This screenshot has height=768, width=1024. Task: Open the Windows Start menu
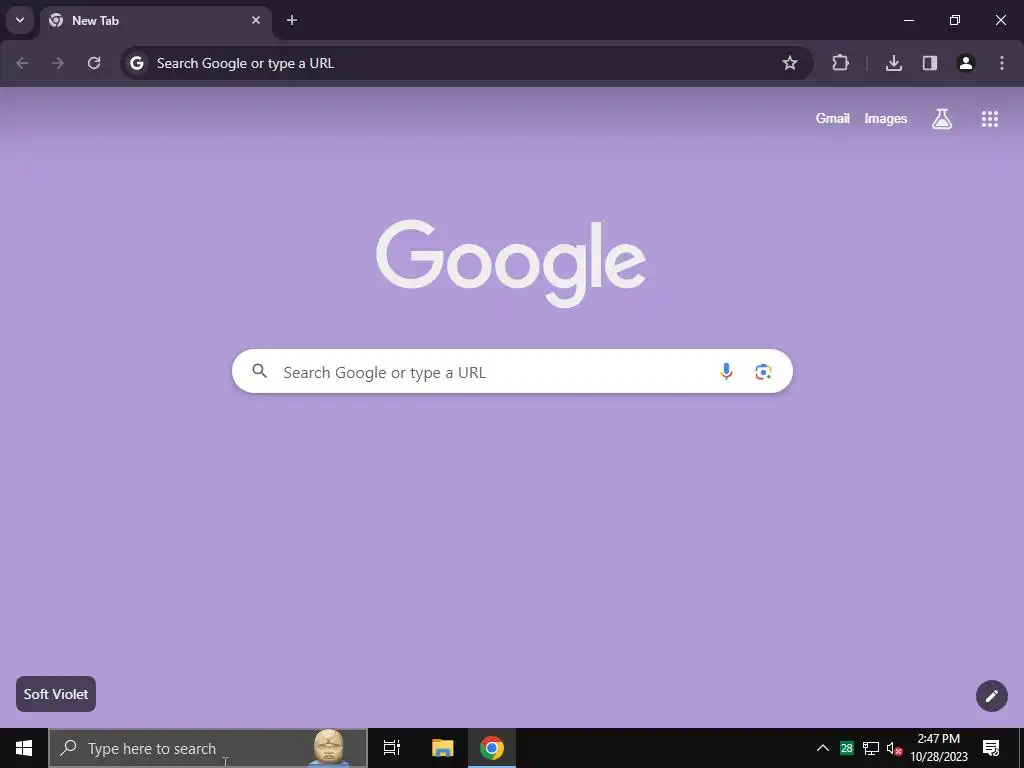[24, 748]
